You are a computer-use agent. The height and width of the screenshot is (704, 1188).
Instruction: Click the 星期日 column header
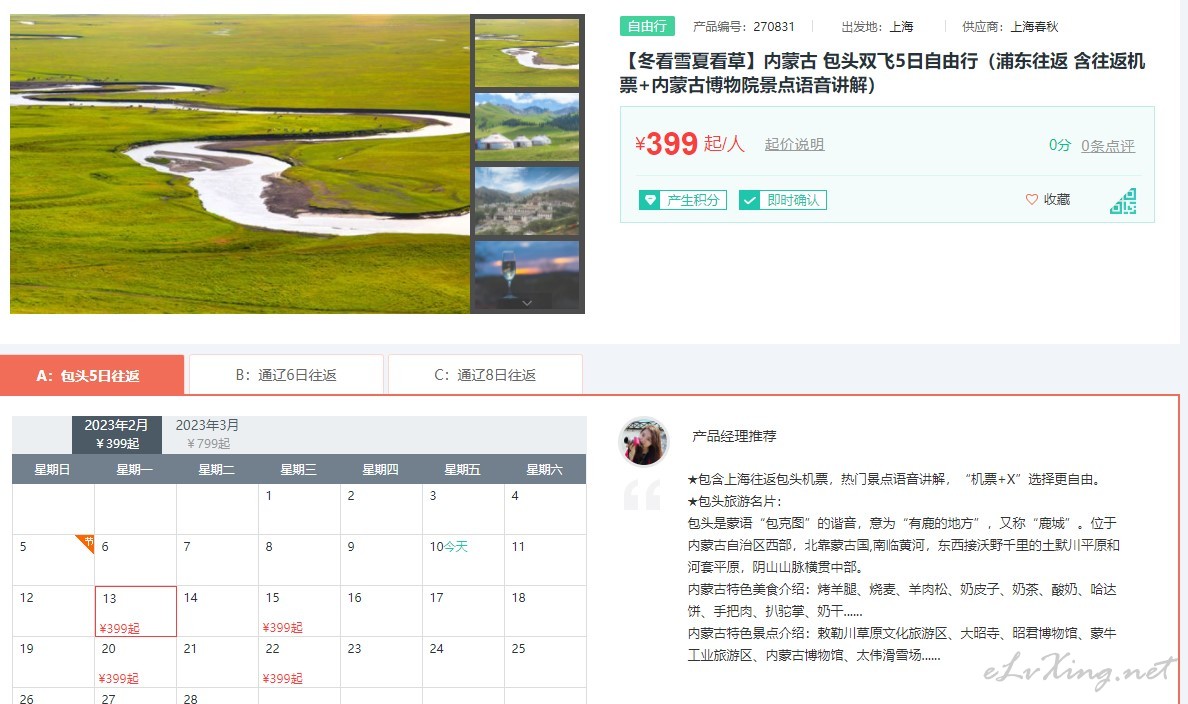click(x=52, y=470)
